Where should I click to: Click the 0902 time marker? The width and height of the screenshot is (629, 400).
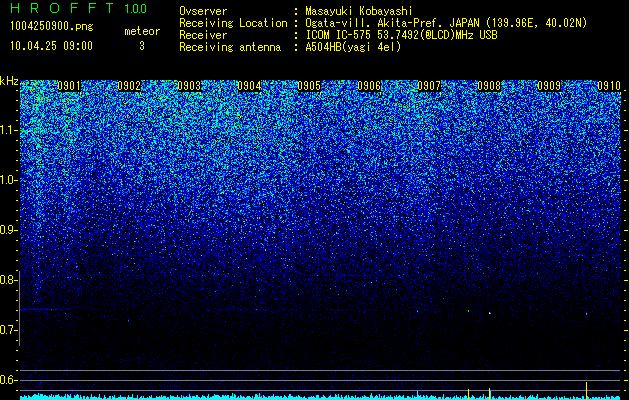(x=129, y=86)
